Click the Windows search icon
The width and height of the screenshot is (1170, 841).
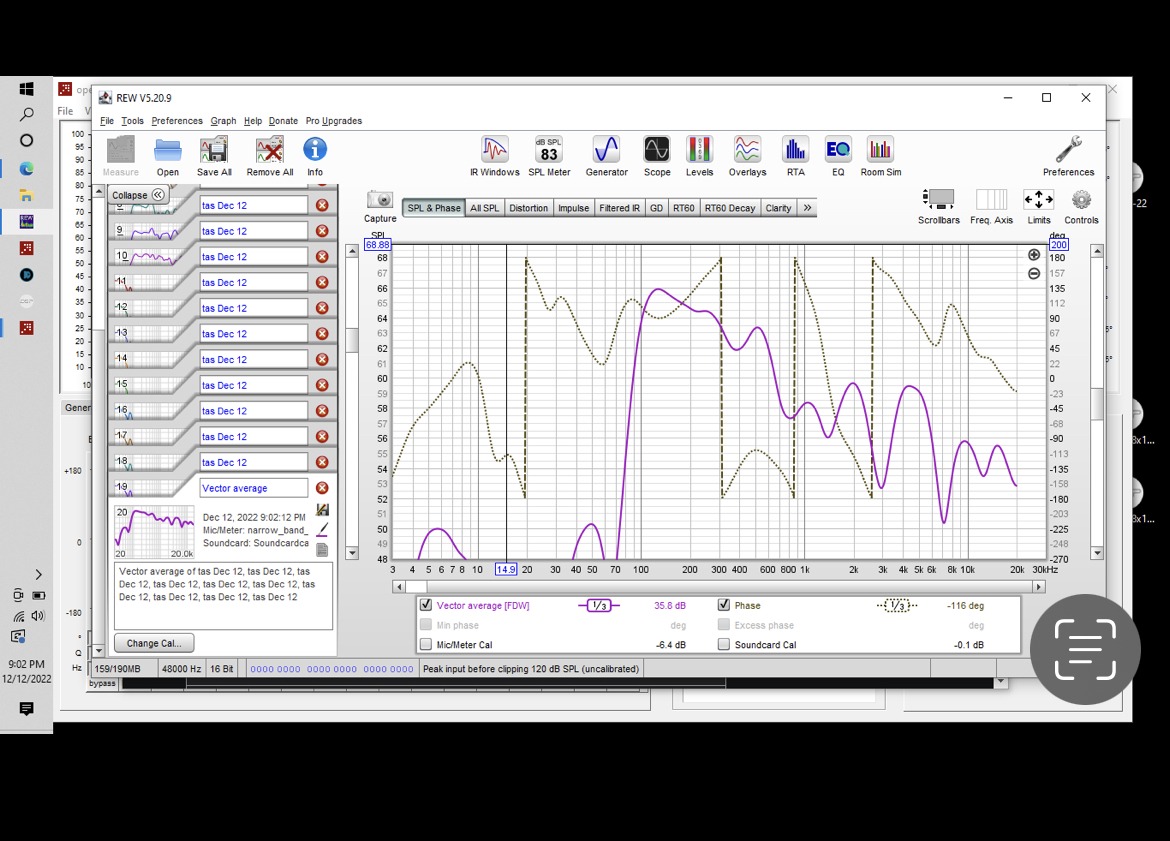point(26,114)
